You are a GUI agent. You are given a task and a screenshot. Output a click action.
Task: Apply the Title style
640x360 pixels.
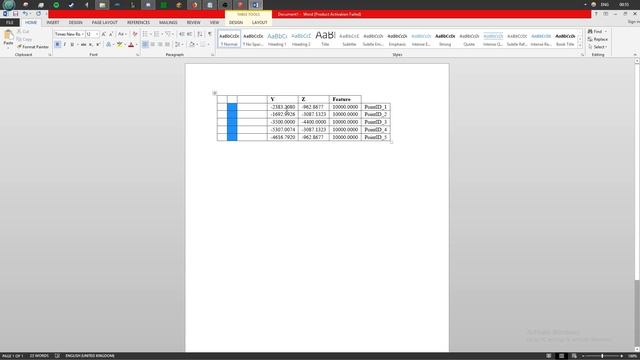click(x=325, y=39)
